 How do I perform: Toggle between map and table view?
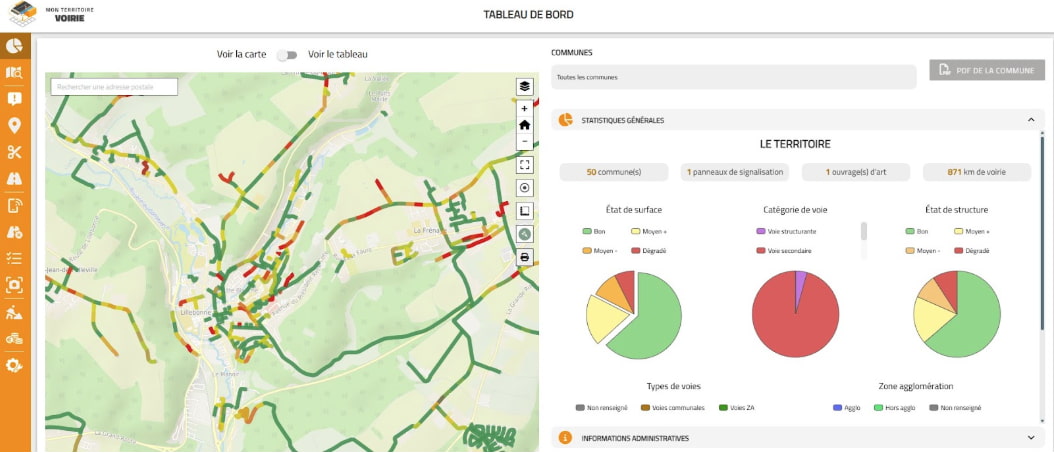(x=288, y=55)
